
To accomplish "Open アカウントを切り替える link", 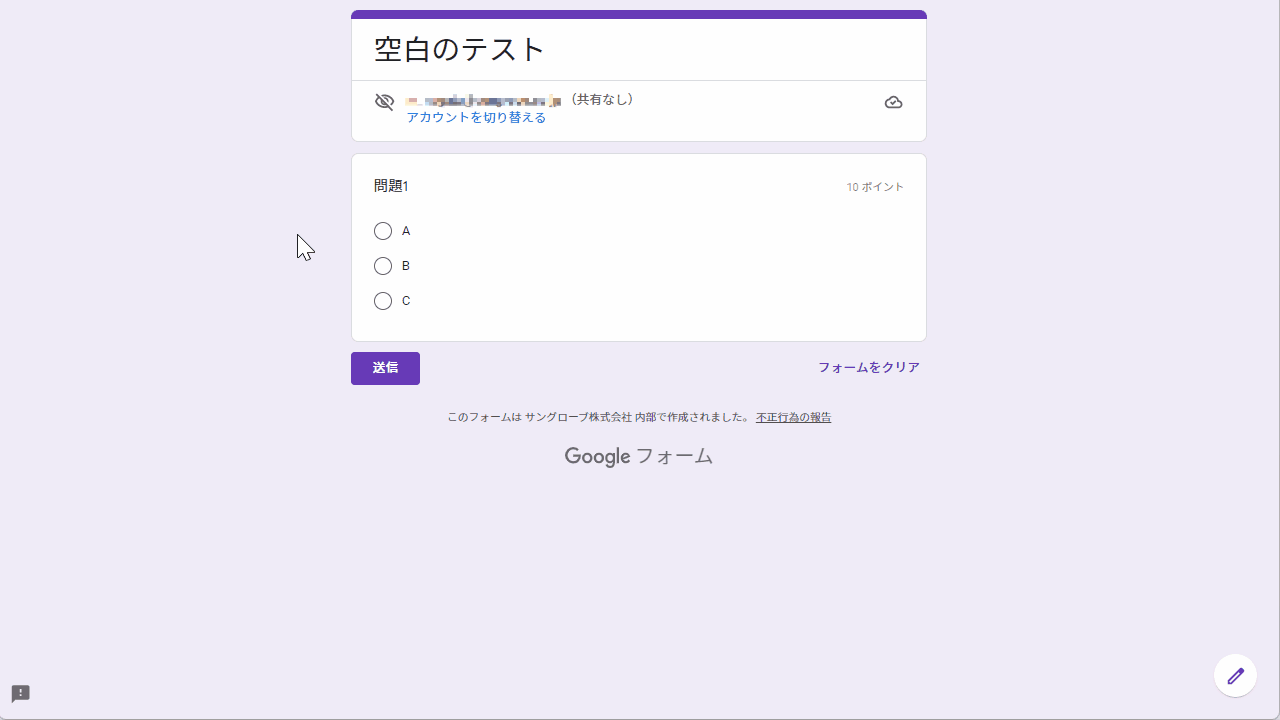I will point(476,118).
